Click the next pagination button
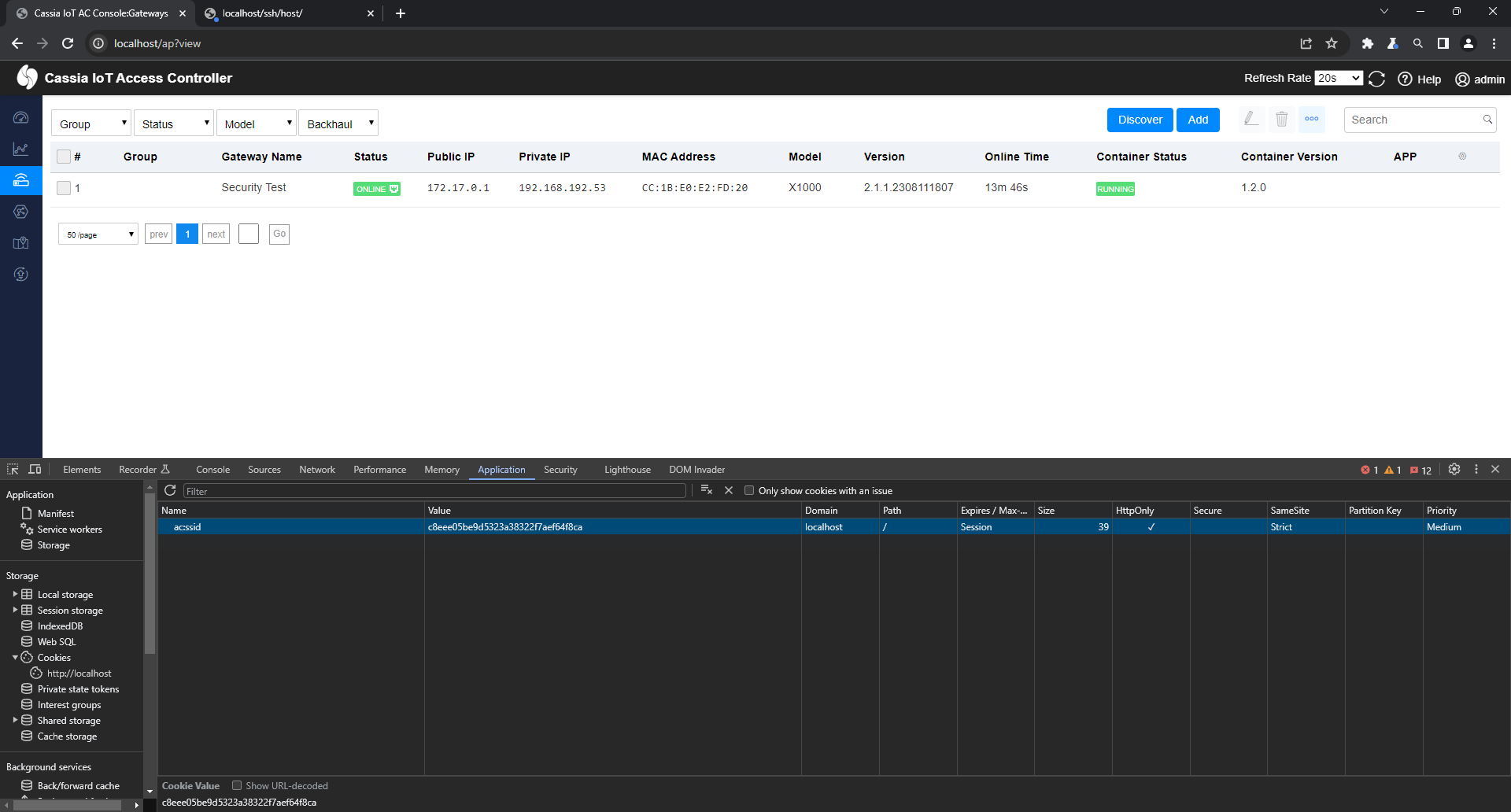The height and width of the screenshot is (812, 1511). click(x=216, y=234)
